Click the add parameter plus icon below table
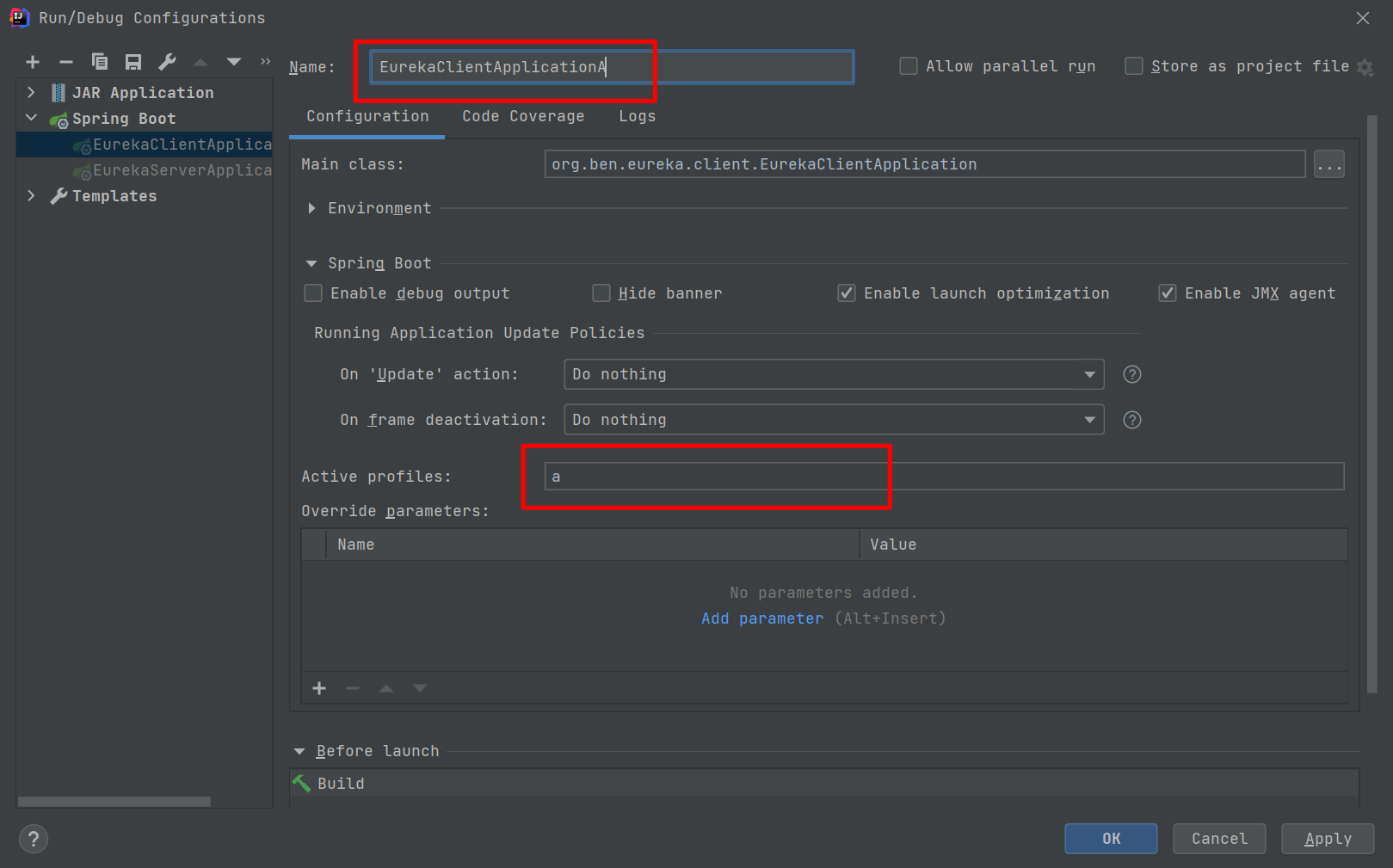 (319, 688)
